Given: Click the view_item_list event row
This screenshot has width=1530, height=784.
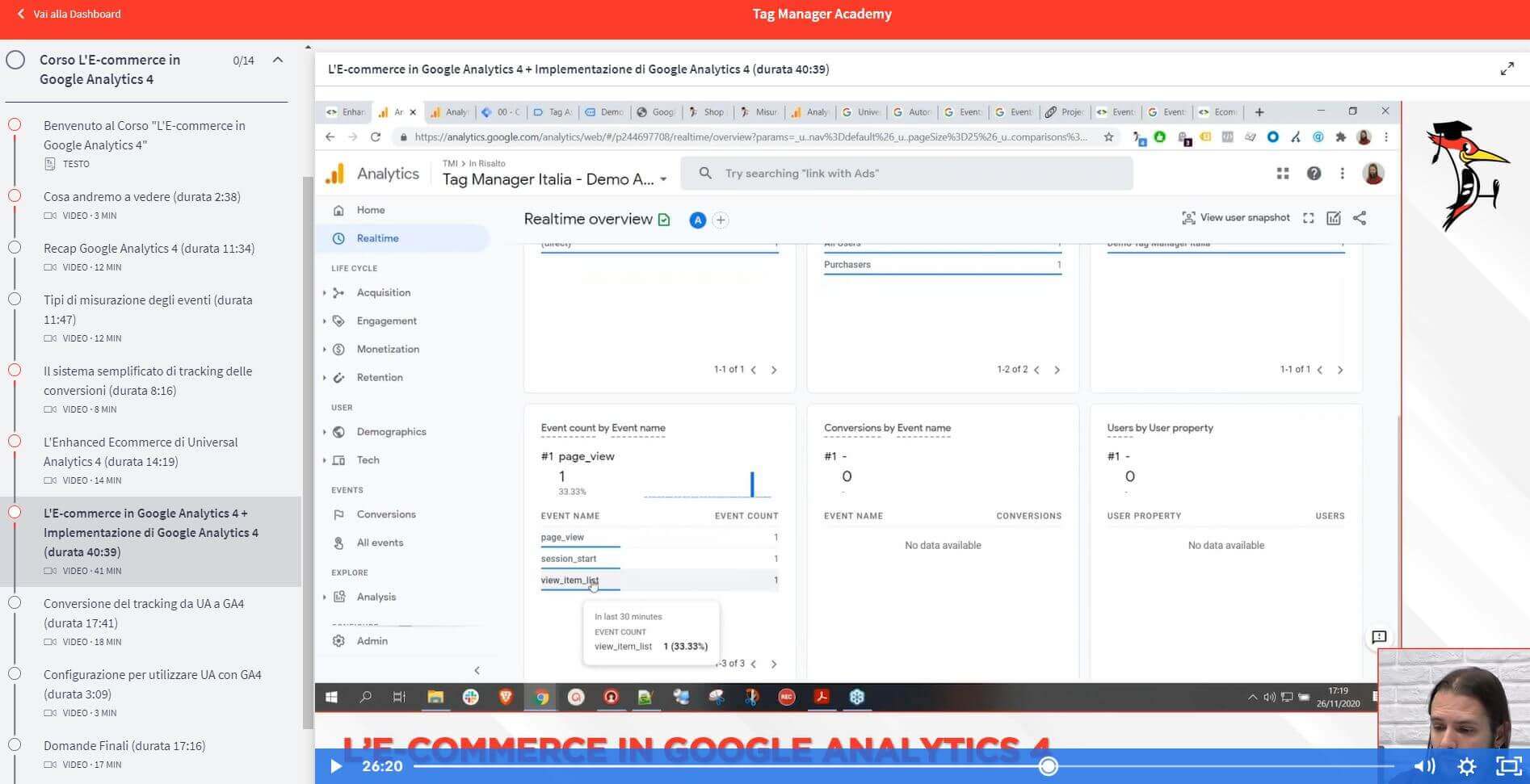Looking at the screenshot, I should tap(659, 580).
